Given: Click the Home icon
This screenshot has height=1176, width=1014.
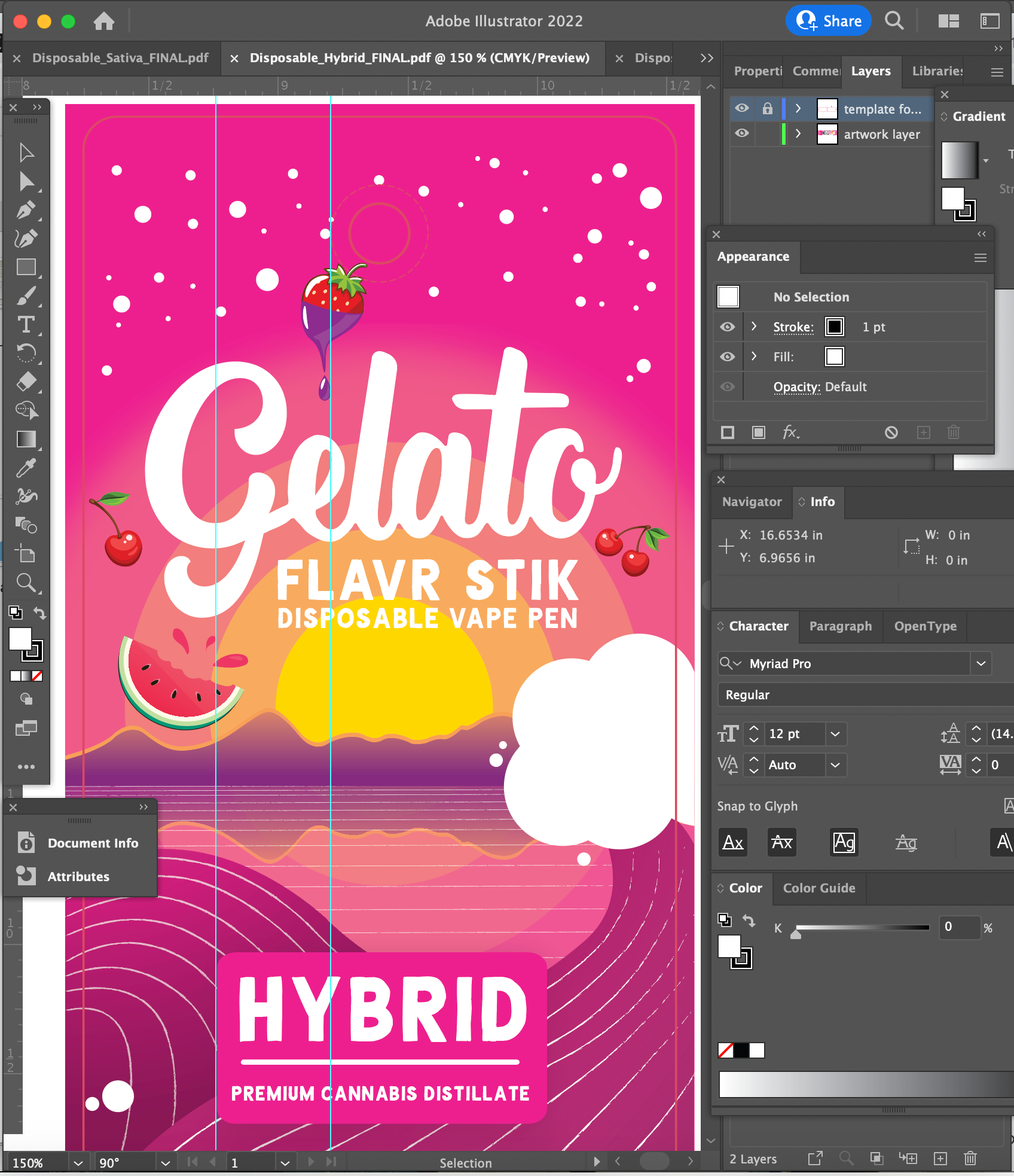Looking at the screenshot, I should click(x=104, y=22).
